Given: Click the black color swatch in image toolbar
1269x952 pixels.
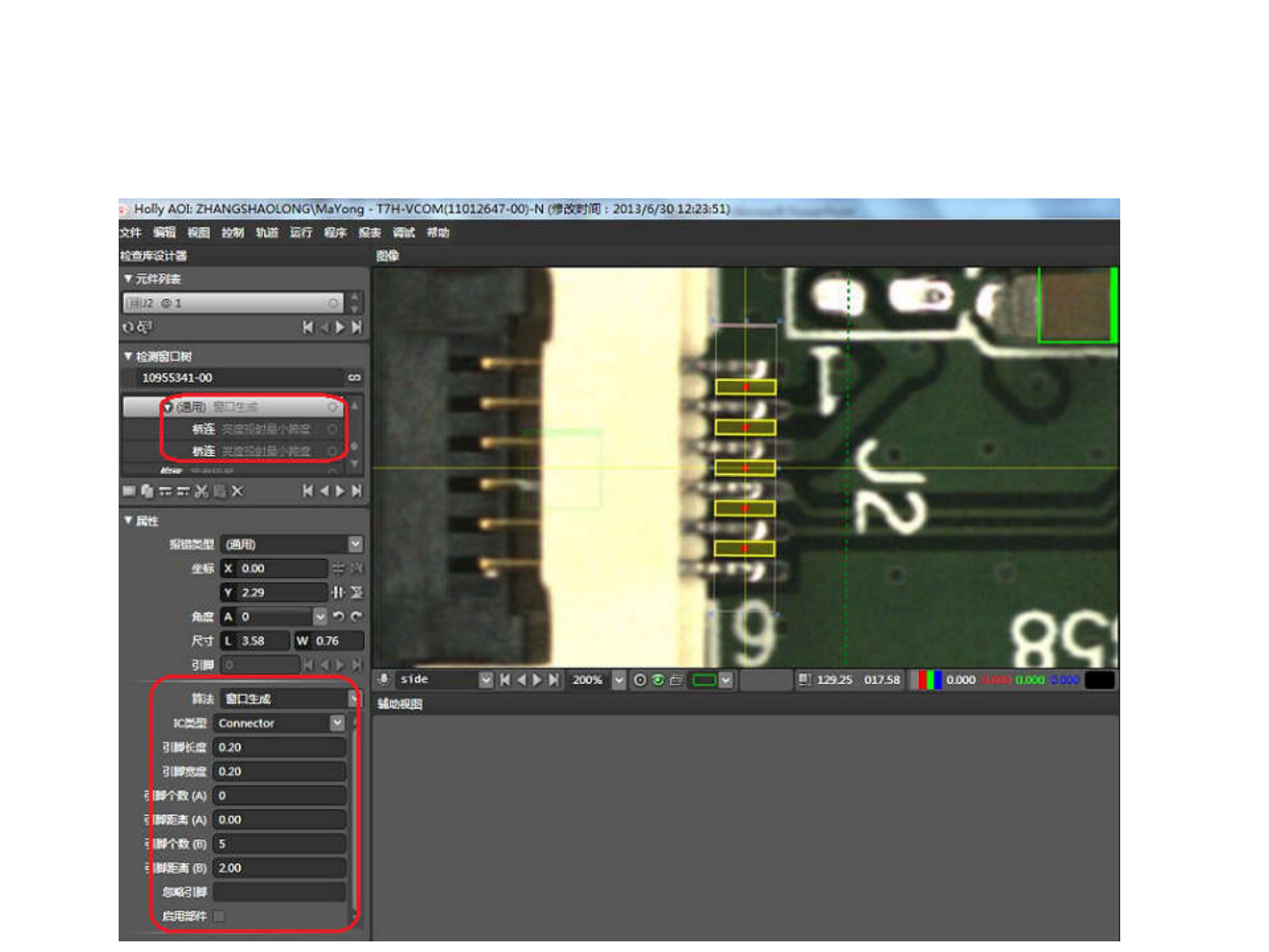Looking at the screenshot, I should click(x=1100, y=680).
